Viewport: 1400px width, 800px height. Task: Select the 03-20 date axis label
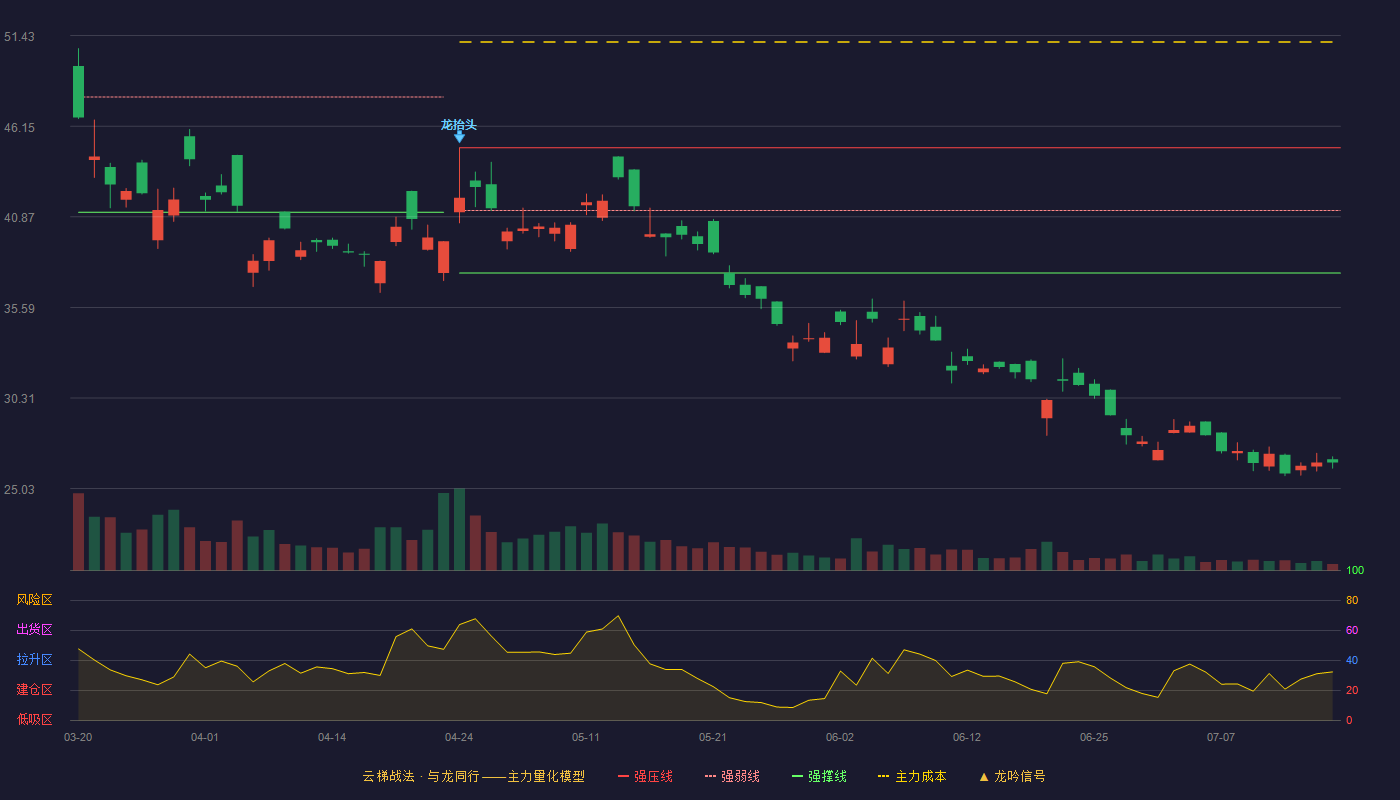click(x=78, y=737)
